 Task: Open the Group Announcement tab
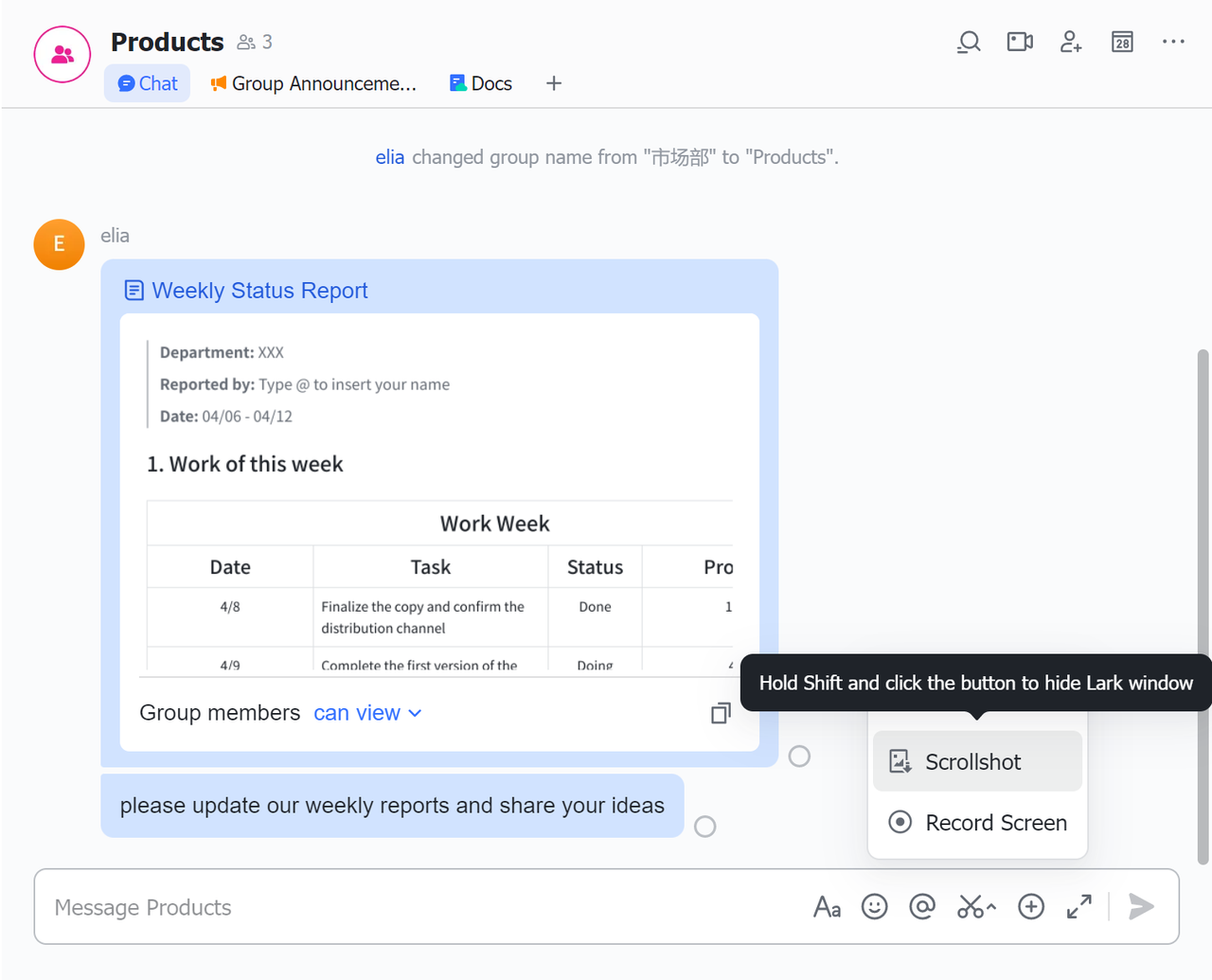[x=313, y=83]
